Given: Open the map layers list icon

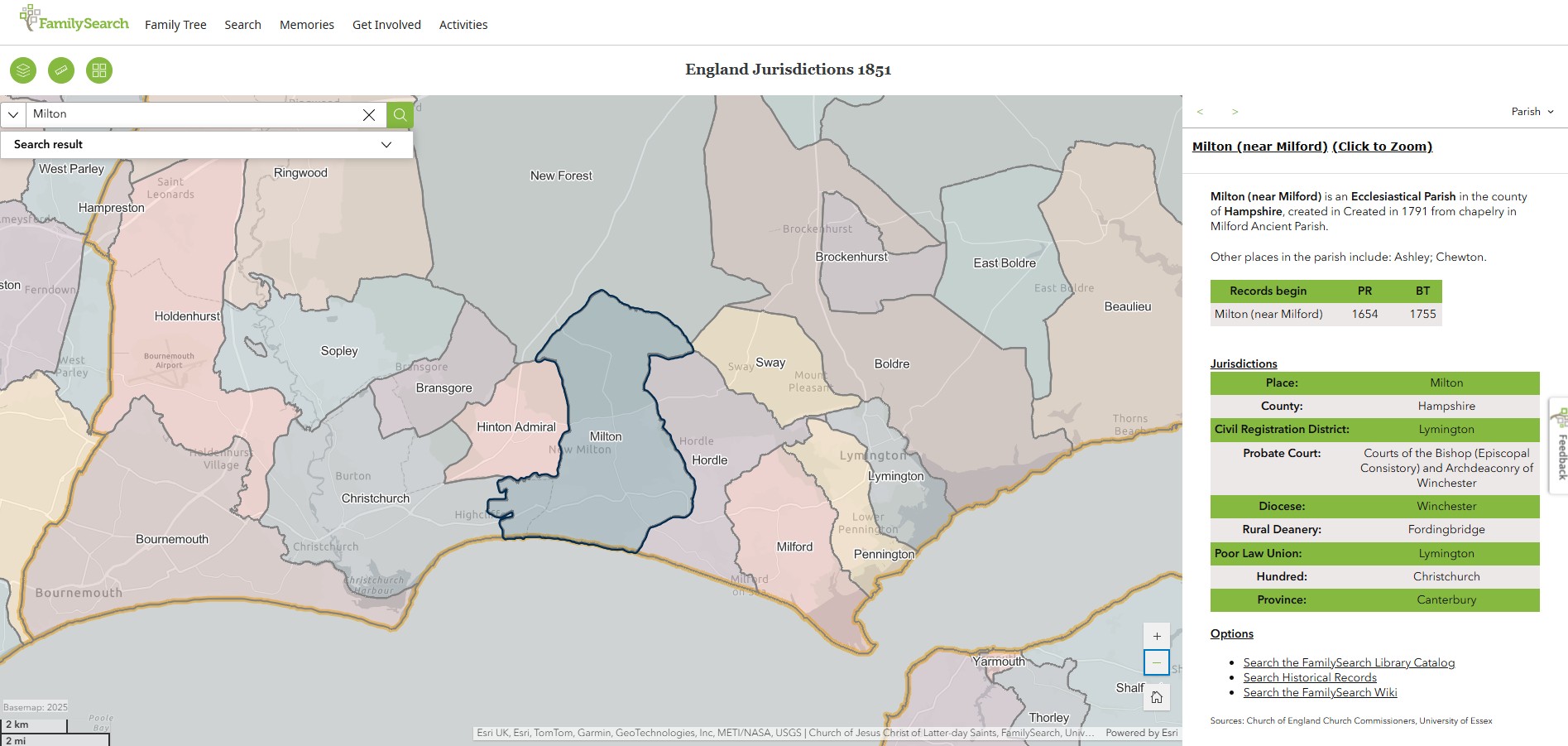Looking at the screenshot, I should click(23, 70).
